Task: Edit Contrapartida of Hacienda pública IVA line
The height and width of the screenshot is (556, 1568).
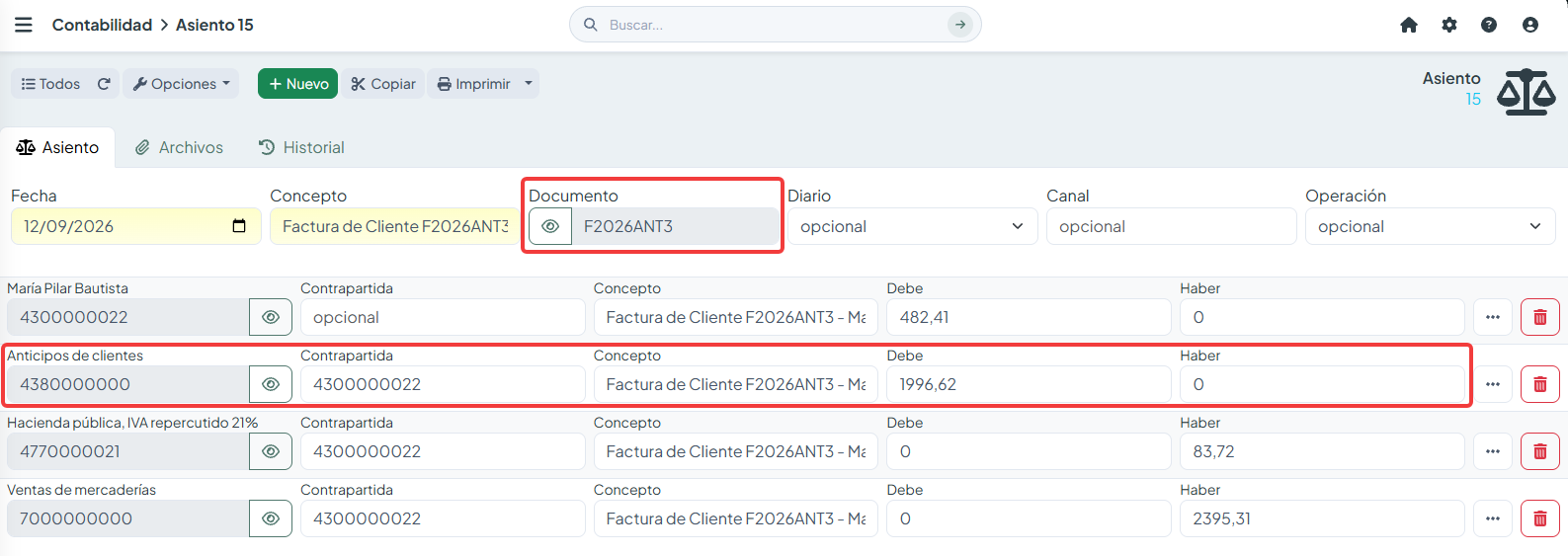Action: point(443,451)
